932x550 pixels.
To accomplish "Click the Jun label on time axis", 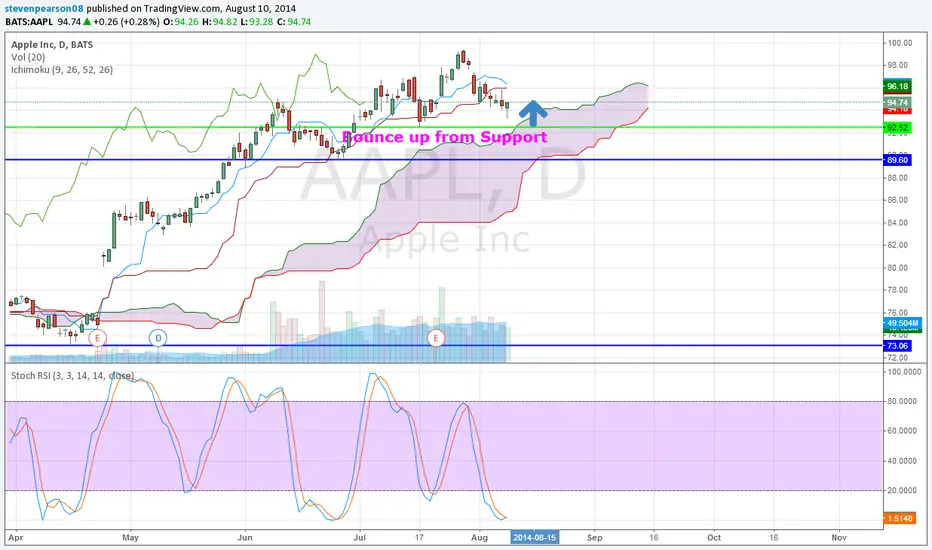I will [x=245, y=538].
